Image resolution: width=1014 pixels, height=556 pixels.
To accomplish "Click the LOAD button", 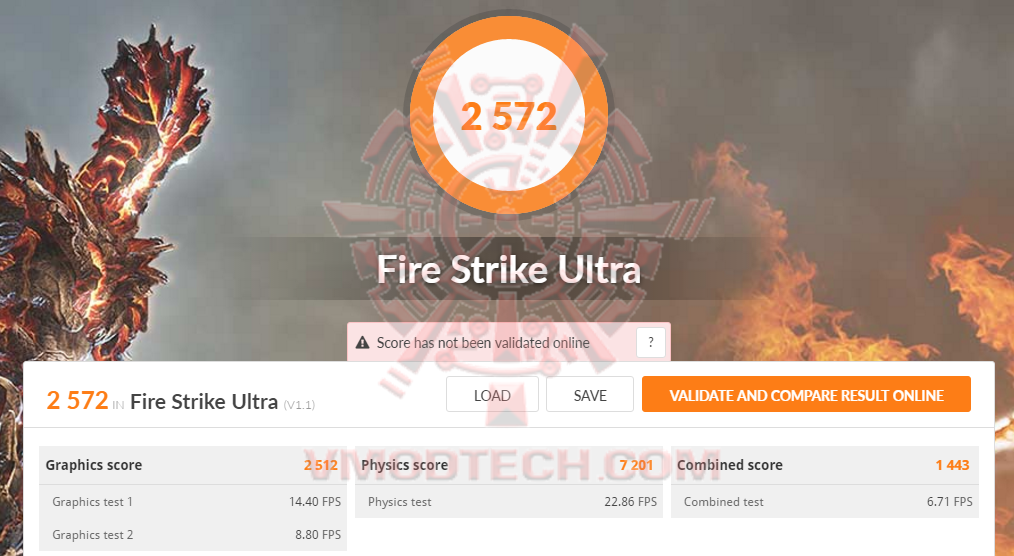I will (492, 394).
